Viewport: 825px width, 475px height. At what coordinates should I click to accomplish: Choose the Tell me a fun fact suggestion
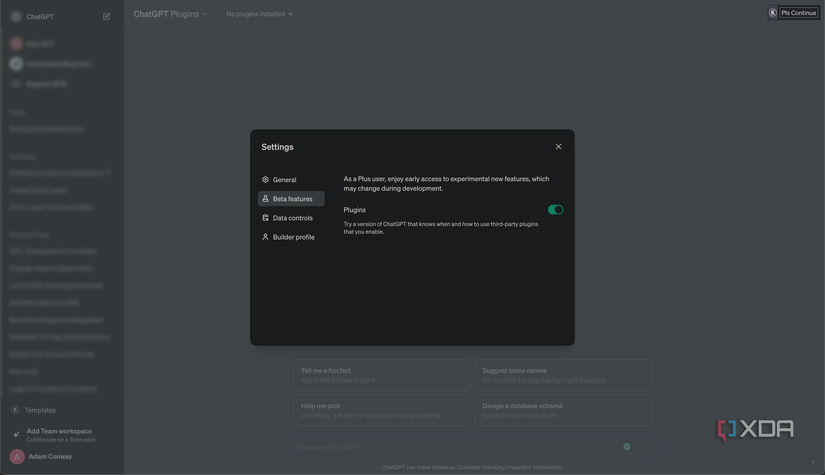coord(381,375)
